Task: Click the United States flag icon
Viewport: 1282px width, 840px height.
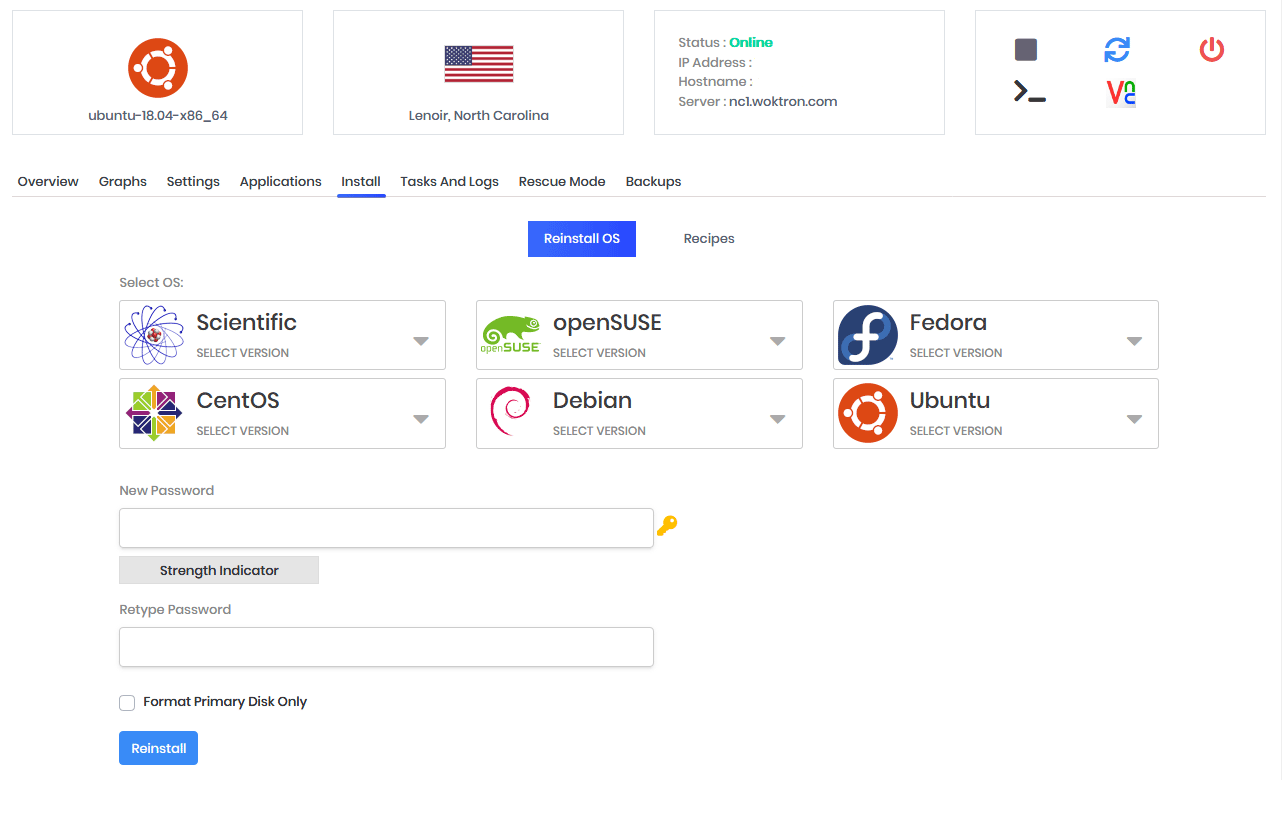Action: tap(479, 64)
